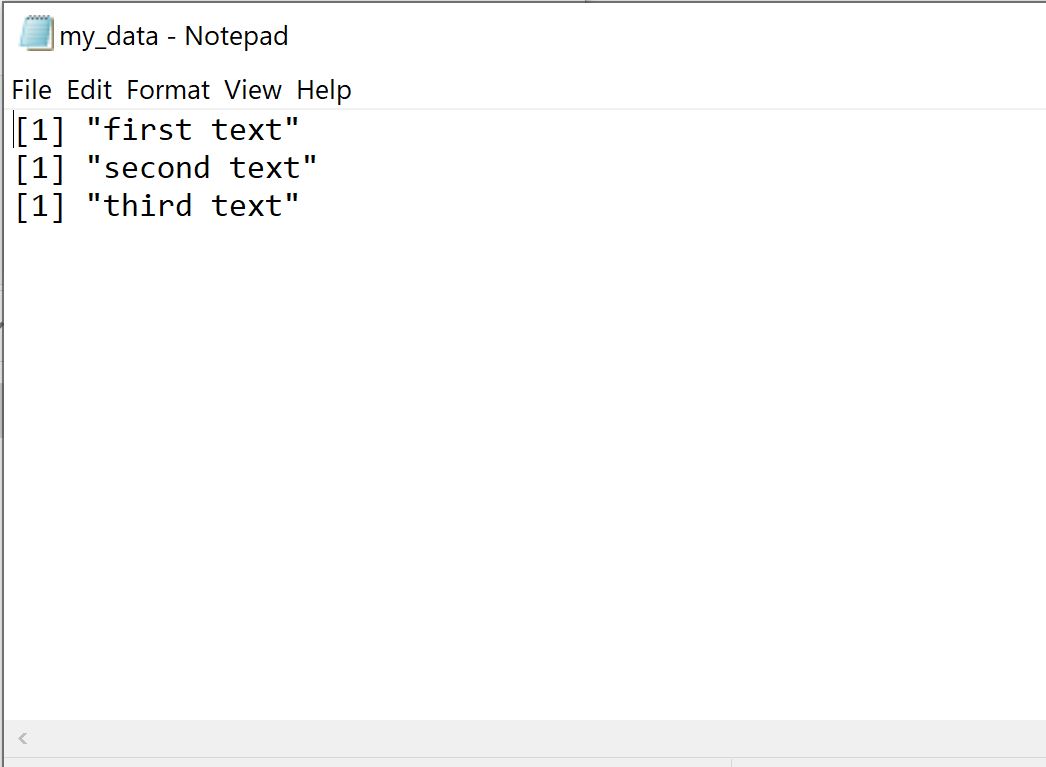Image resolution: width=1046 pixels, height=767 pixels.
Task: Click on [1] of the third line
Action: [40, 207]
